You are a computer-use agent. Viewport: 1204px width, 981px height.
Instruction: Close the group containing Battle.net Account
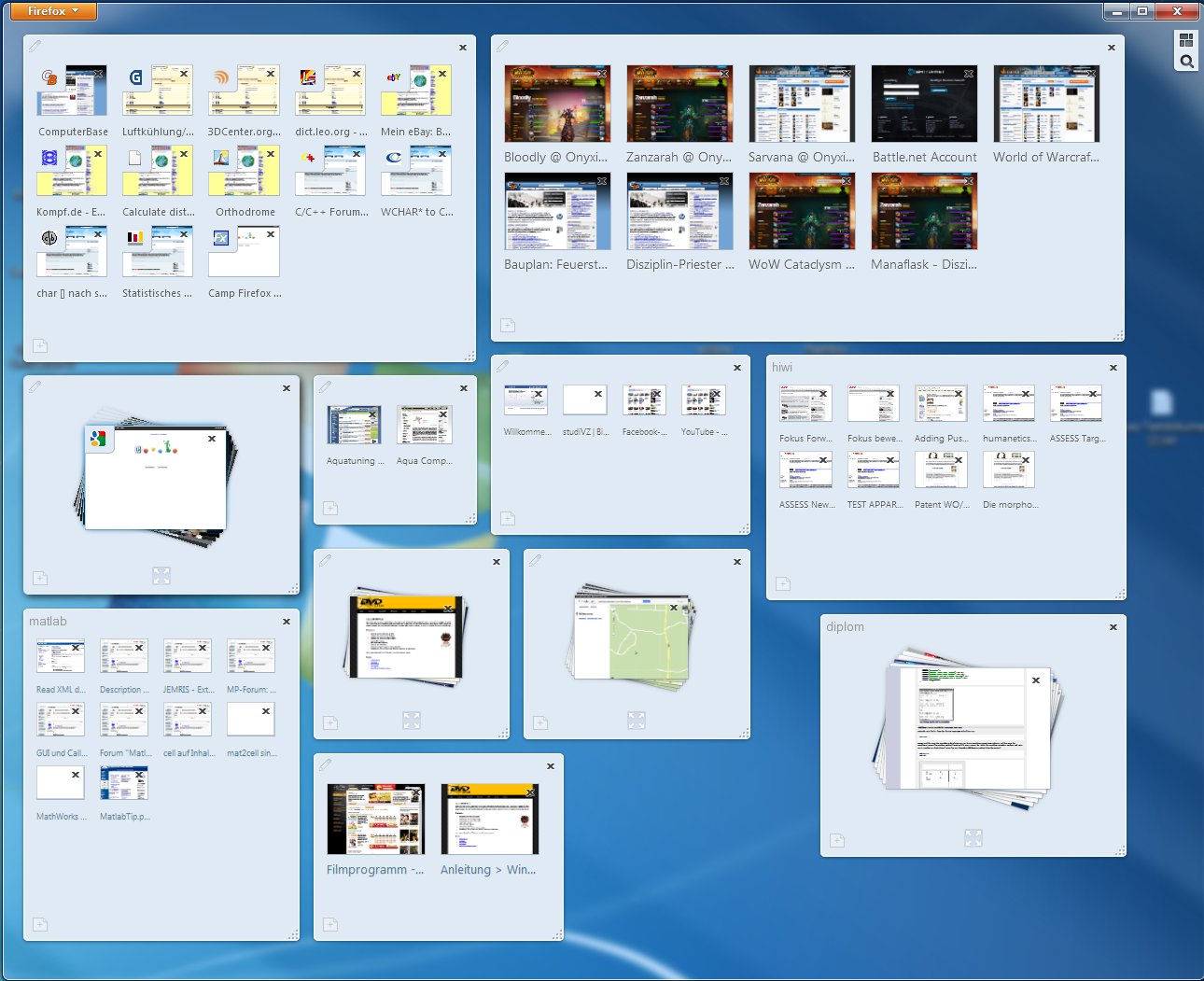tap(1112, 48)
